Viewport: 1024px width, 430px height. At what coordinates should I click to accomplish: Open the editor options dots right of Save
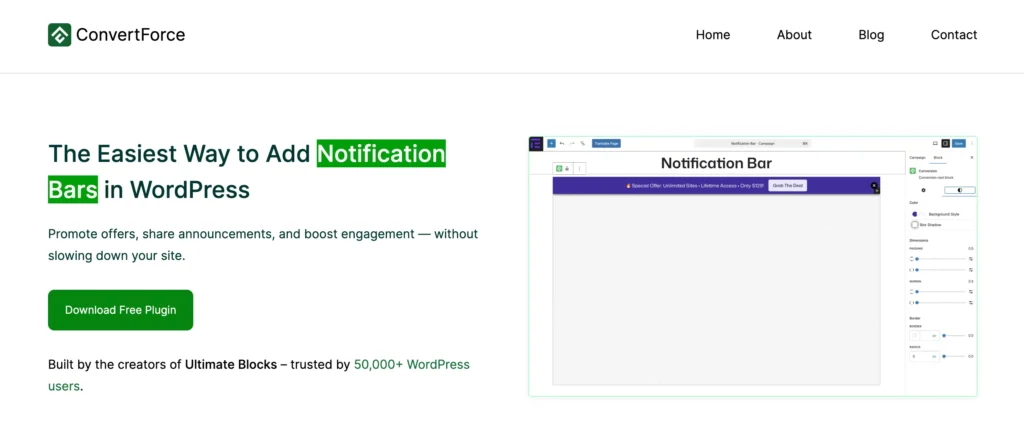[x=972, y=143]
